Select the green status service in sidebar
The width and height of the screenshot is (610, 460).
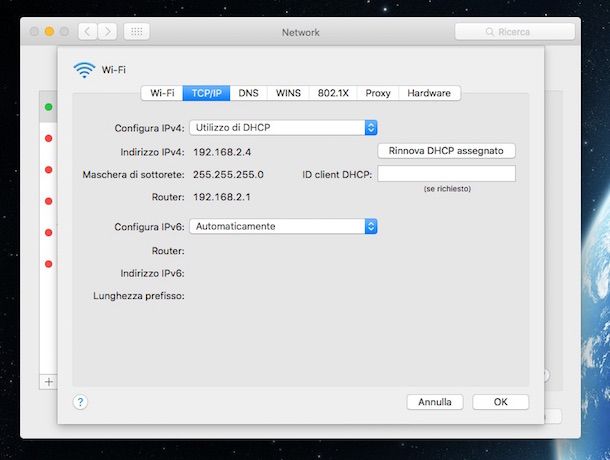tap(49, 107)
